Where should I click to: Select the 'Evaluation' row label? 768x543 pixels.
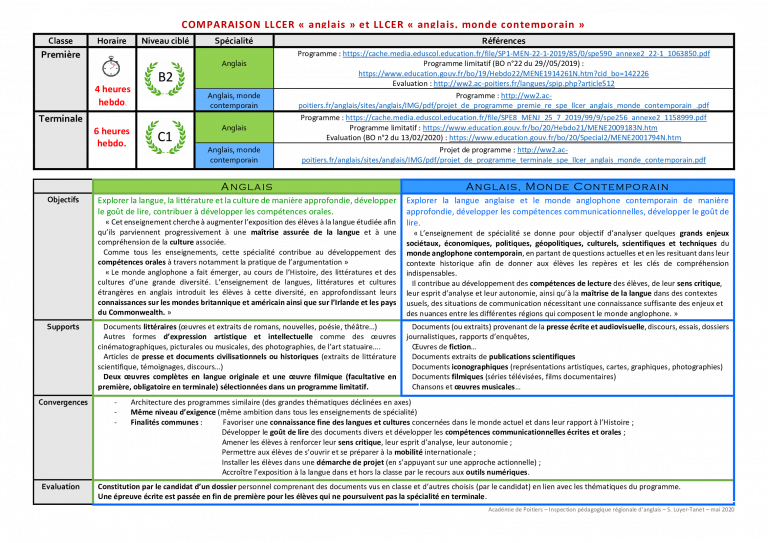pos(63,487)
